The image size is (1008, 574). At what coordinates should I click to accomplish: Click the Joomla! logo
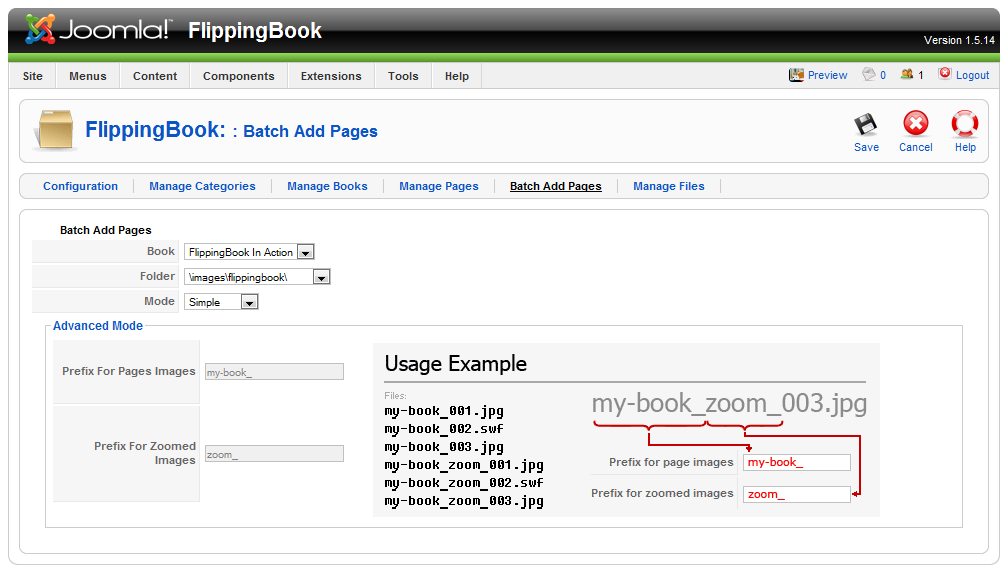[x=98, y=30]
